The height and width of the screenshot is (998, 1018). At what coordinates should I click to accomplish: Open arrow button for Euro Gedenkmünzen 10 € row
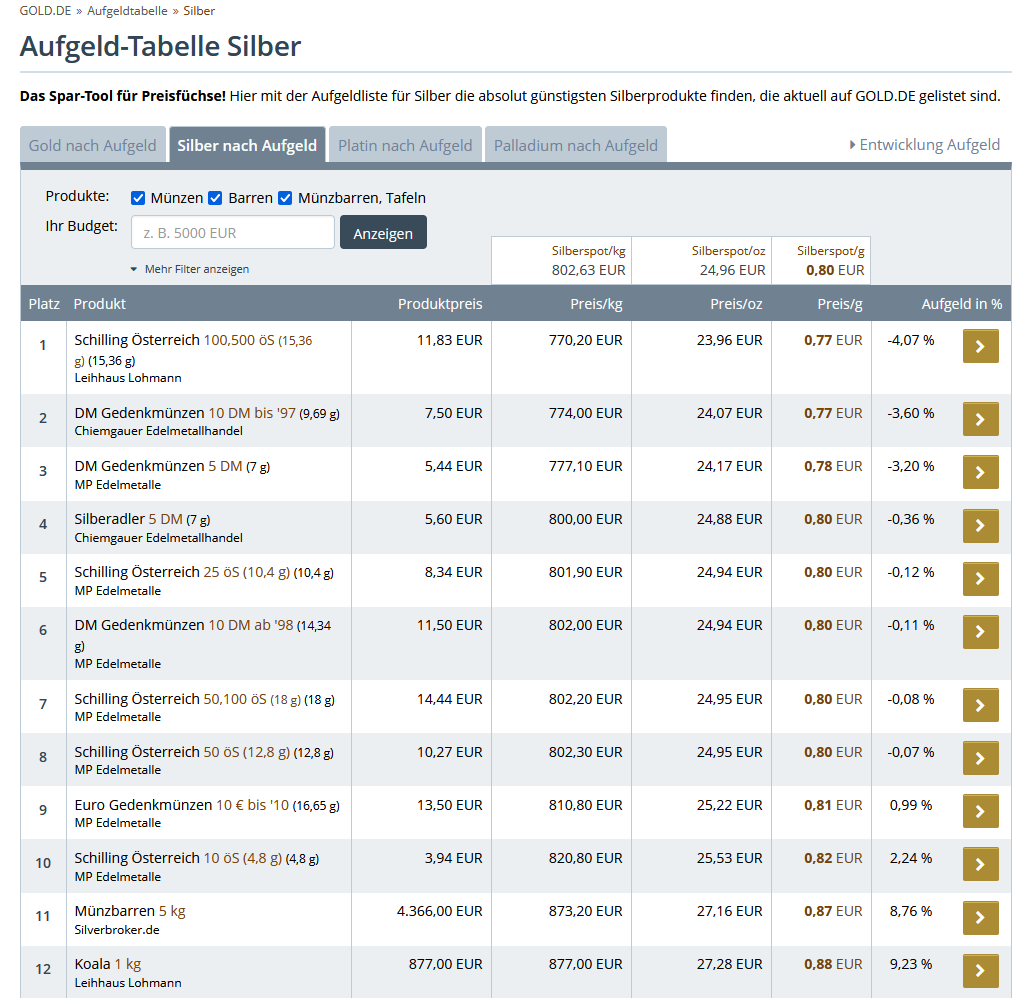(x=980, y=811)
